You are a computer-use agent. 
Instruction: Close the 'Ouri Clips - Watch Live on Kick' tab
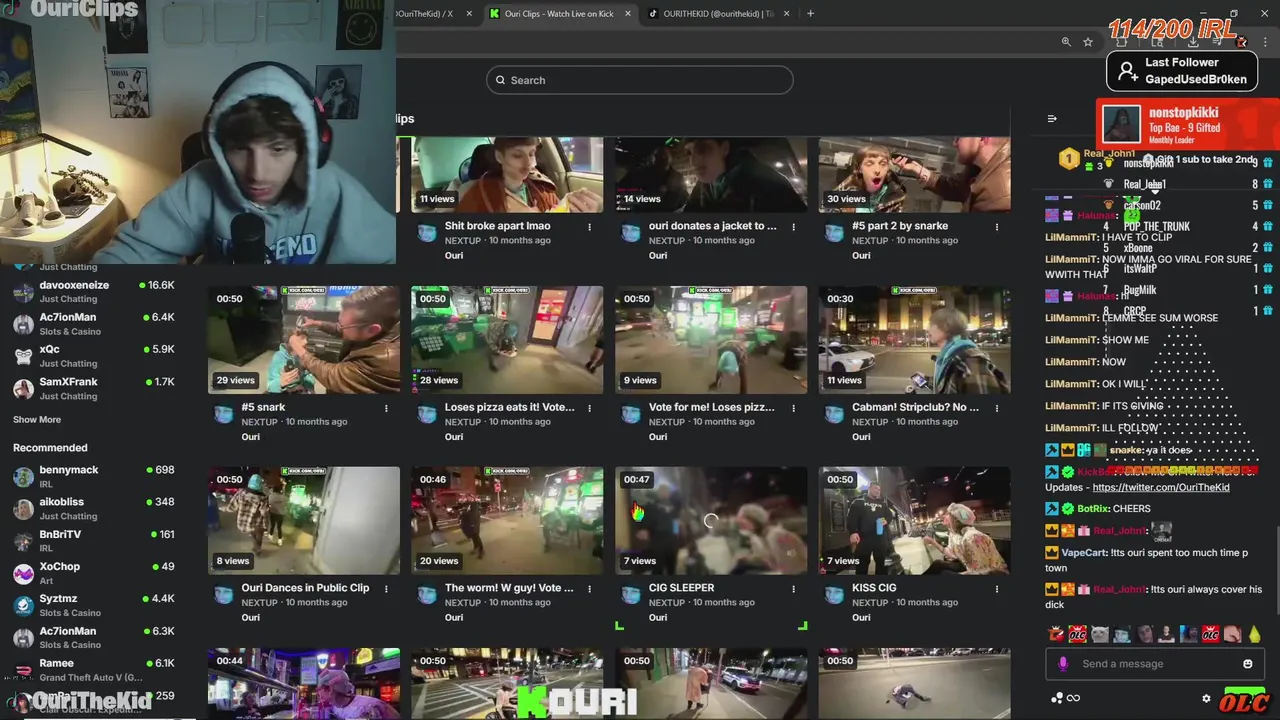point(628,13)
